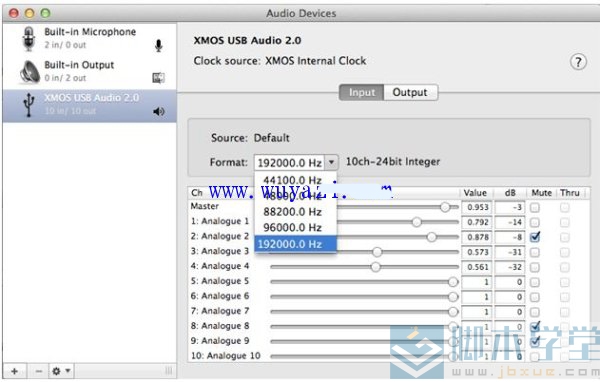This screenshot has height=382, width=600.
Task: Click the Analogue 3 Value field 0.573
Action: click(x=476, y=252)
